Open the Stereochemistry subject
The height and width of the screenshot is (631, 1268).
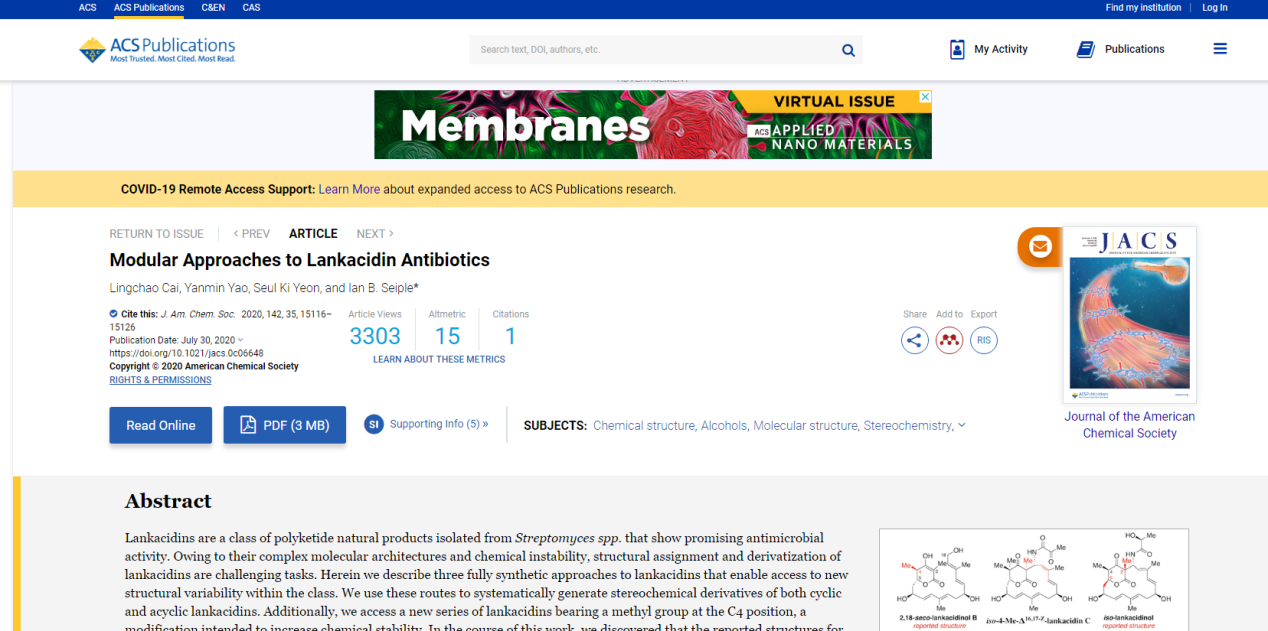(x=908, y=425)
